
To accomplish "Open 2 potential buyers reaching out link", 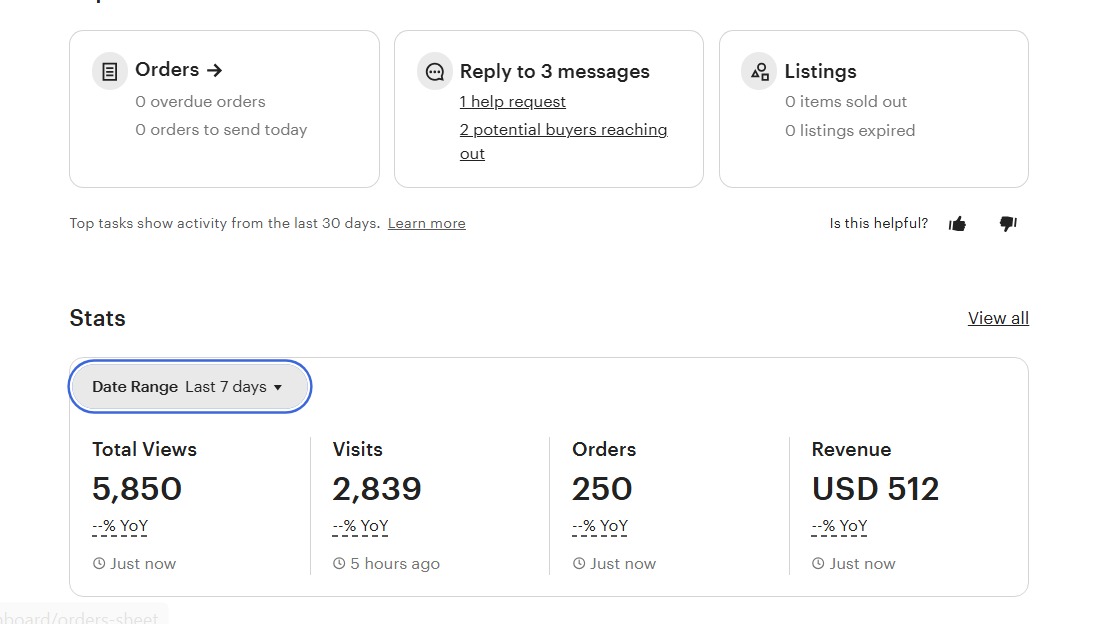I will (563, 130).
